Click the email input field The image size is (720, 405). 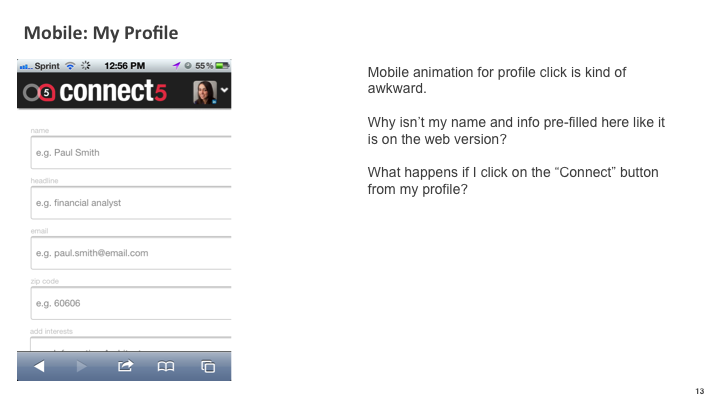click(131, 253)
